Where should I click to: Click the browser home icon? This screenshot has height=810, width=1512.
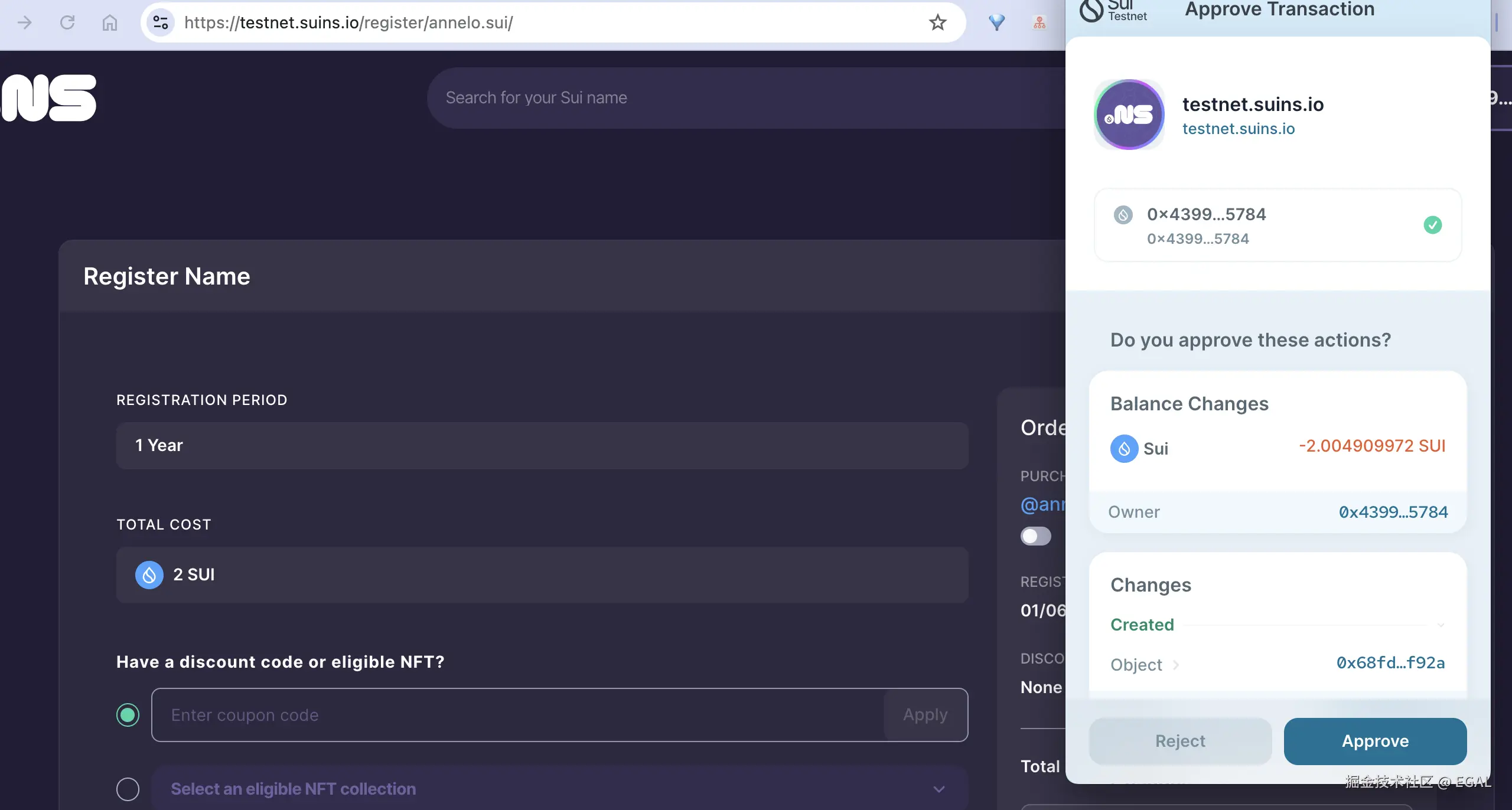[x=110, y=22]
